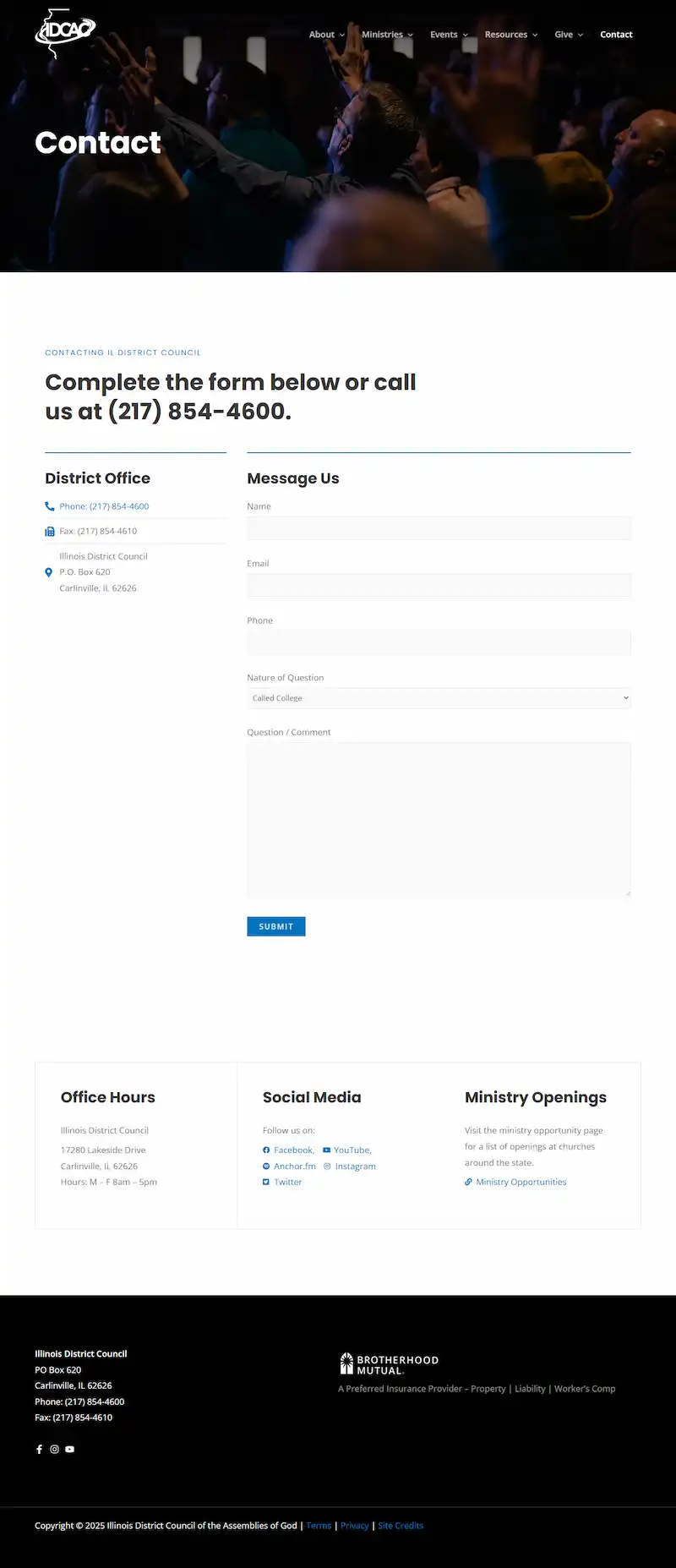The height and width of the screenshot is (1568, 676).
Task: Select the Give menu item
Action: click(x=568, y=35)
